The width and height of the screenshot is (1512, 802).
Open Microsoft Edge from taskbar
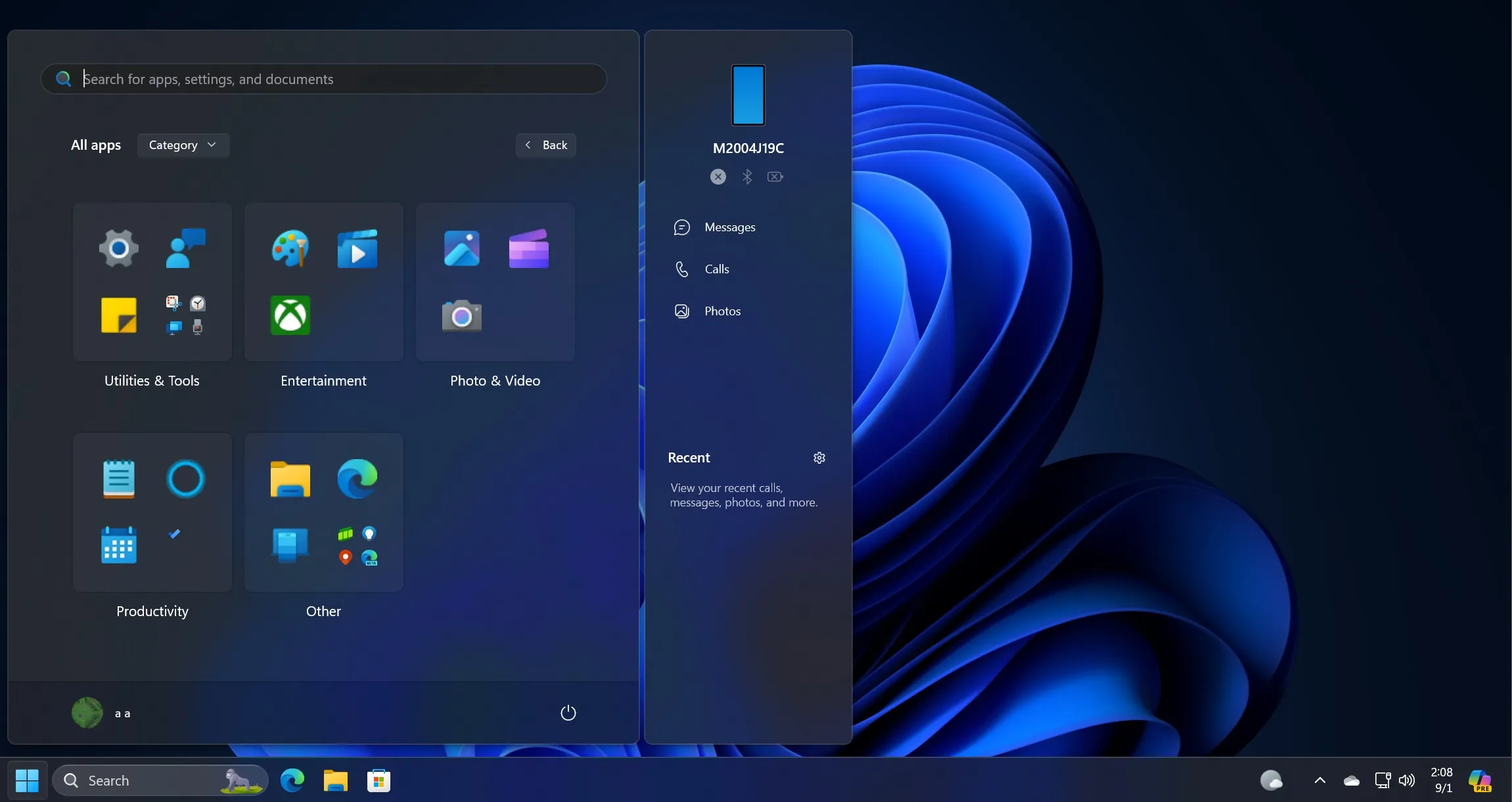click(x=292, y=780)
